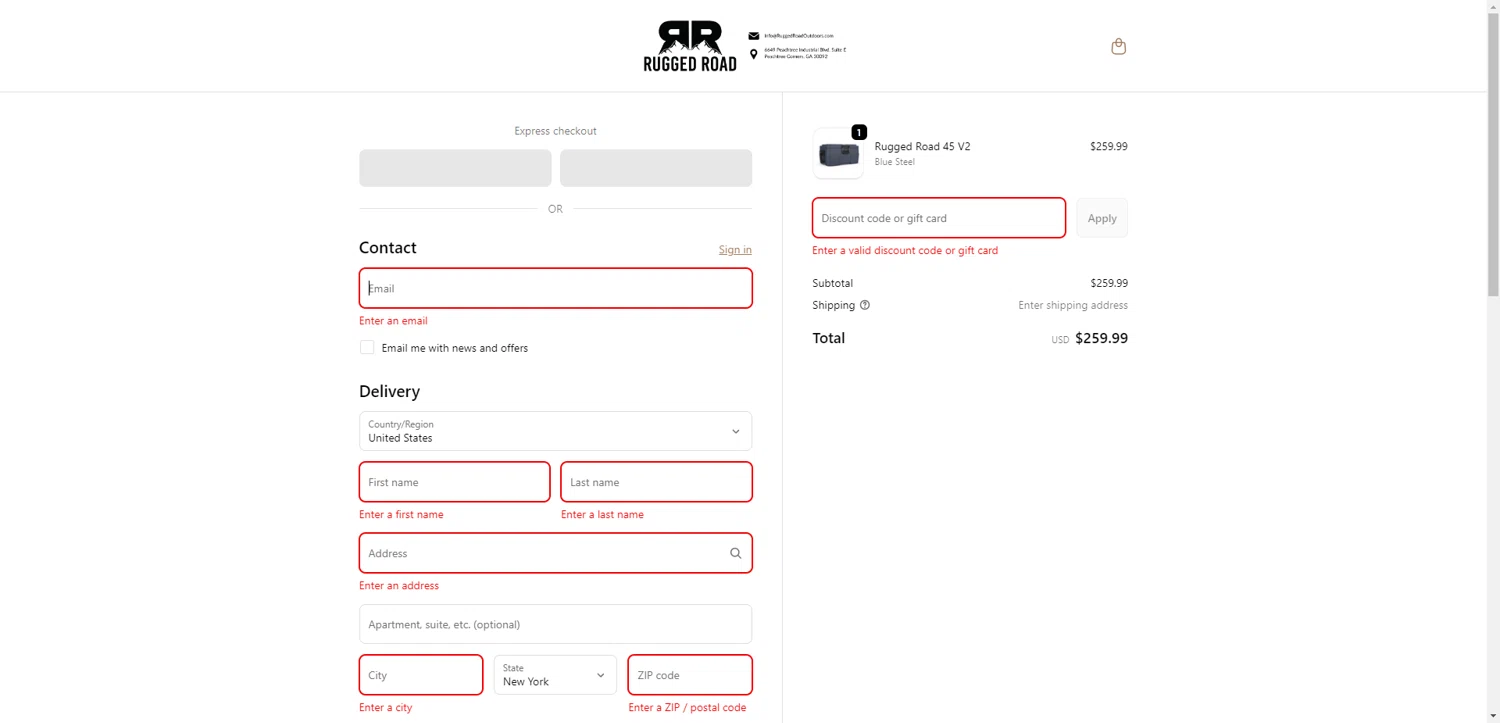Click the Enter a city error
This screenshot has height=723, width=1500.
pos(385,708)
